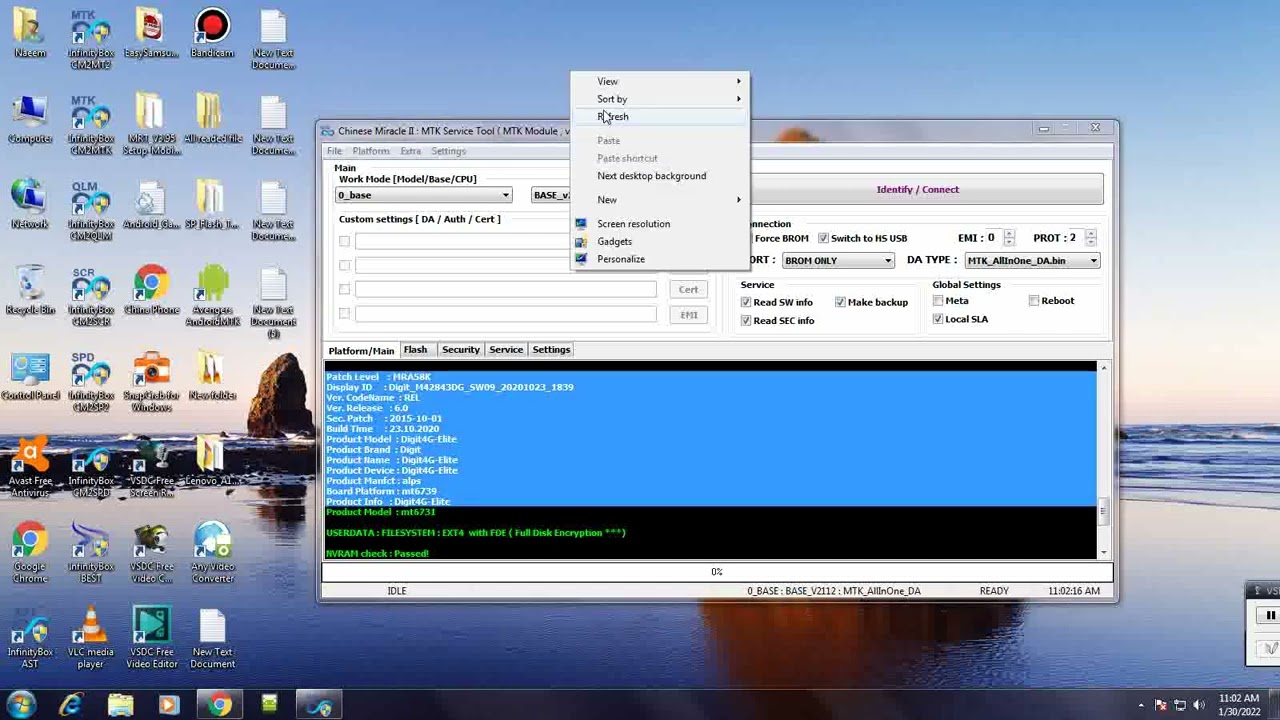Expand the New submenu in context menu
The width and height of the screenshot is (1280, 720).
click(x=660, y=200)
